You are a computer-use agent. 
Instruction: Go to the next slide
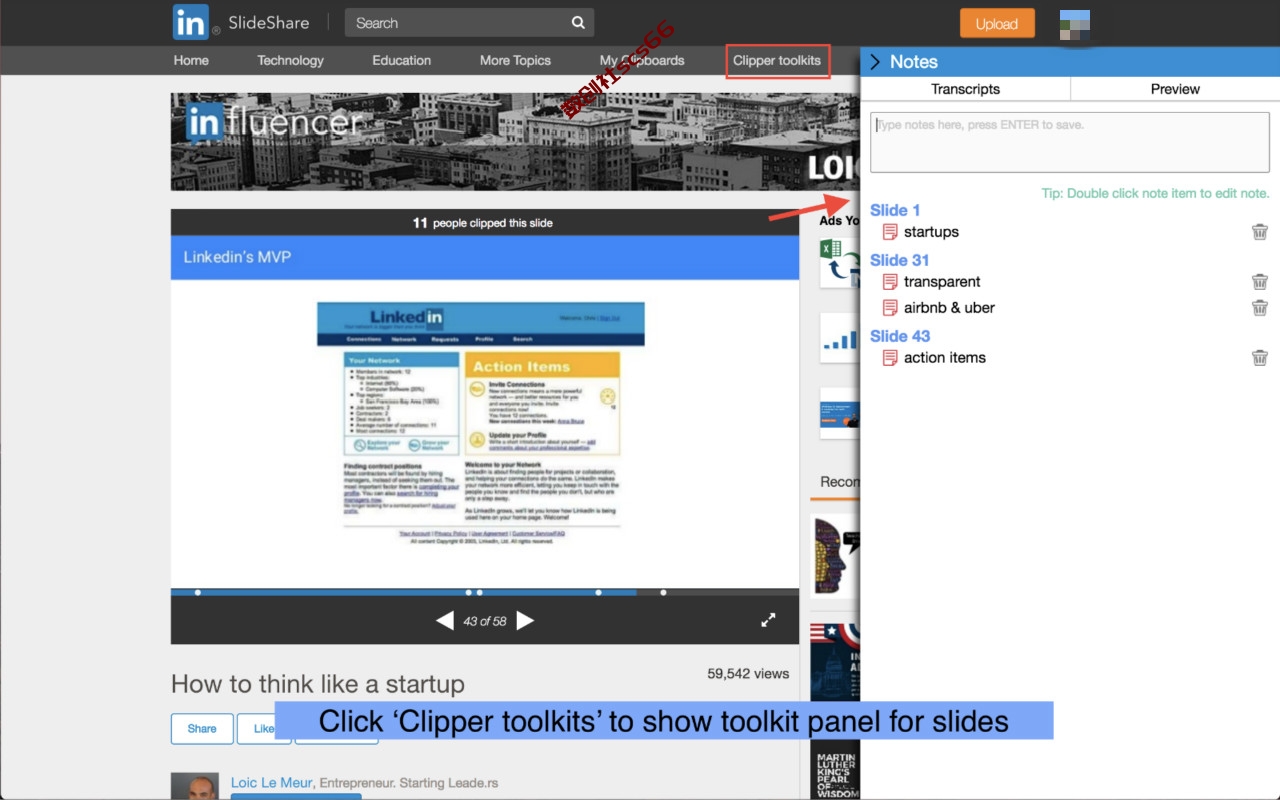click(x=525, y=621)
